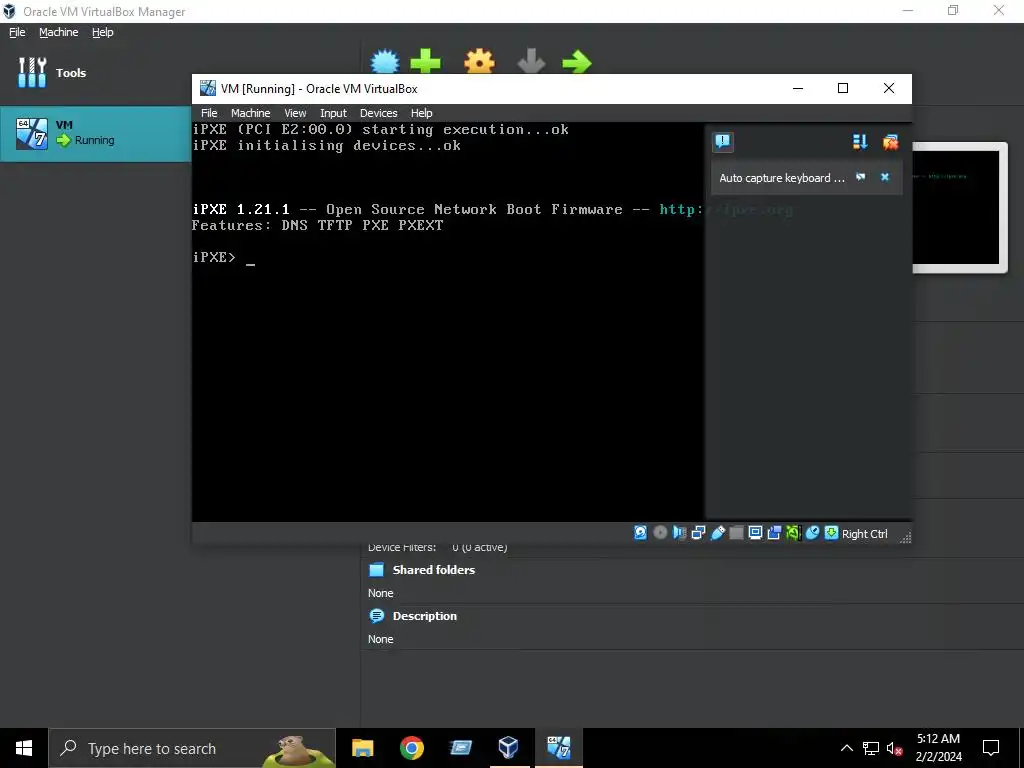Select the running VM entry in the sidebar

click(x=95, y=133)
